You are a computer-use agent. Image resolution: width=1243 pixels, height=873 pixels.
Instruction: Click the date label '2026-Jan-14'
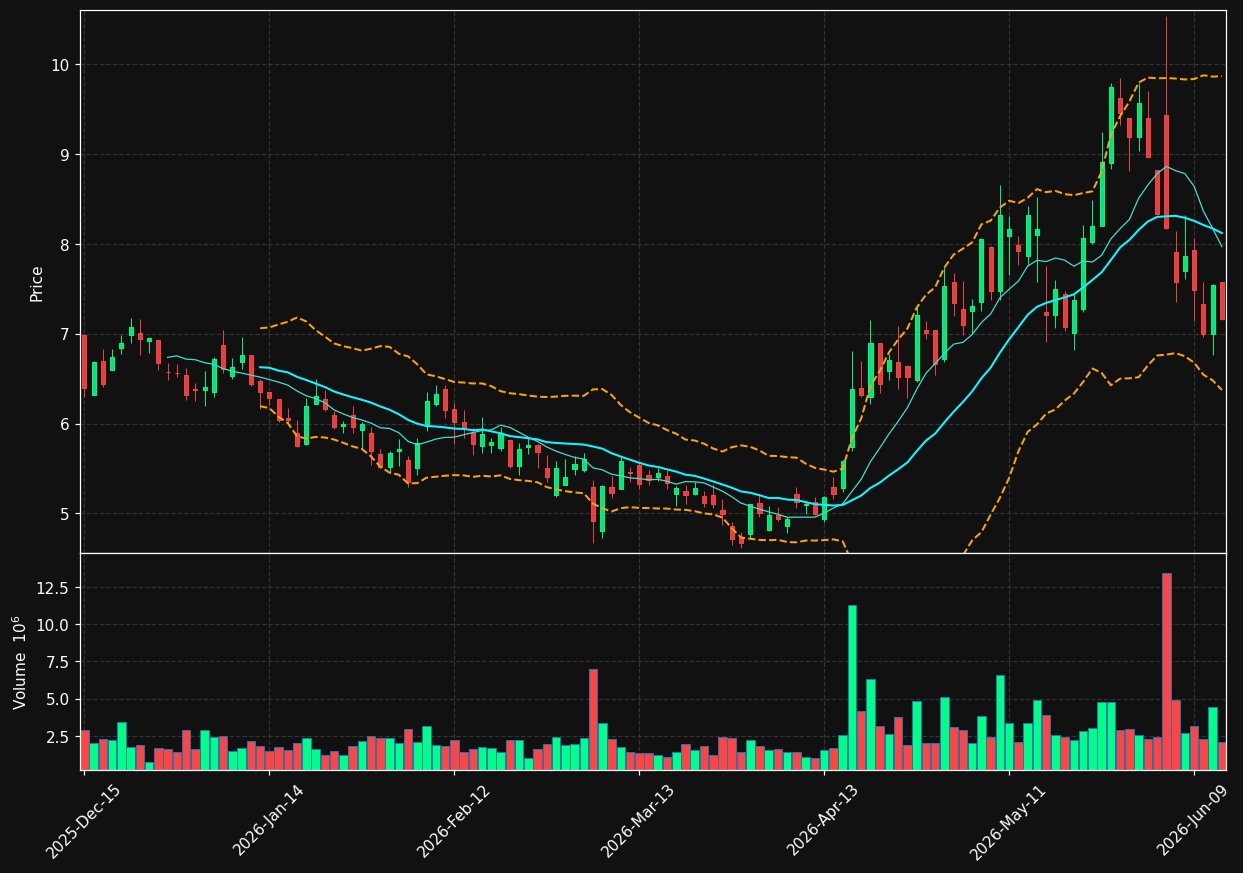click(x=268, y=821)
